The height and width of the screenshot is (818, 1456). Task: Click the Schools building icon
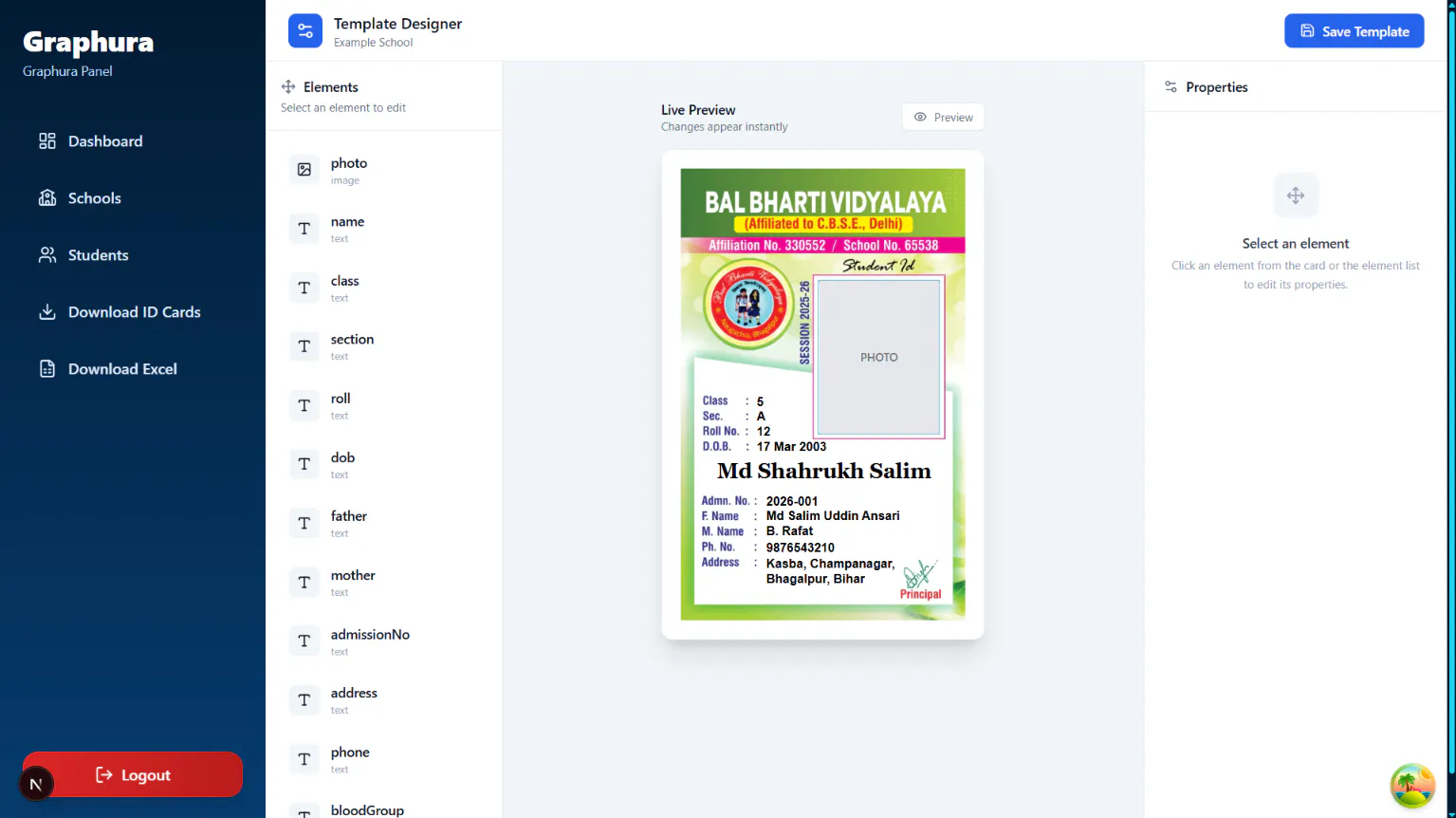coord(47,198)
